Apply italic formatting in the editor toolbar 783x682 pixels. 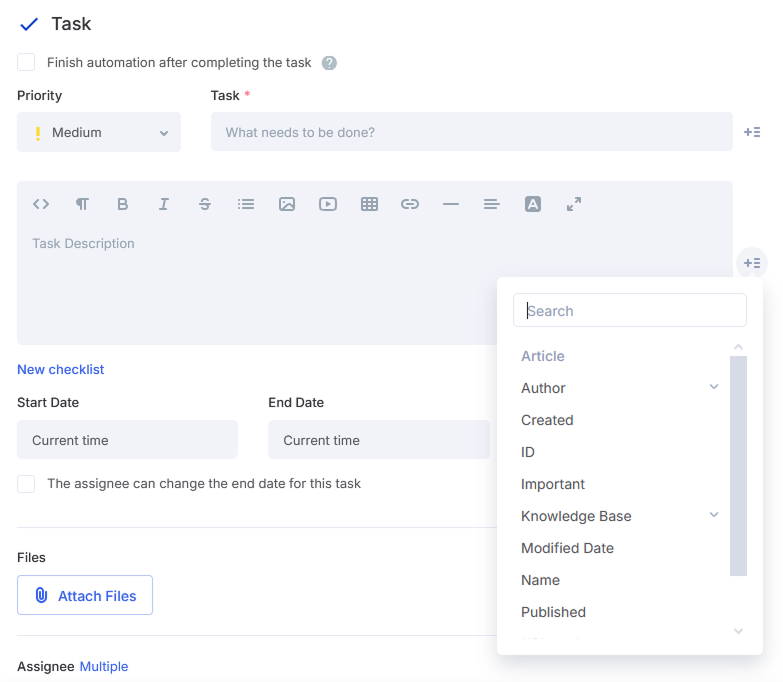(164, 204)
